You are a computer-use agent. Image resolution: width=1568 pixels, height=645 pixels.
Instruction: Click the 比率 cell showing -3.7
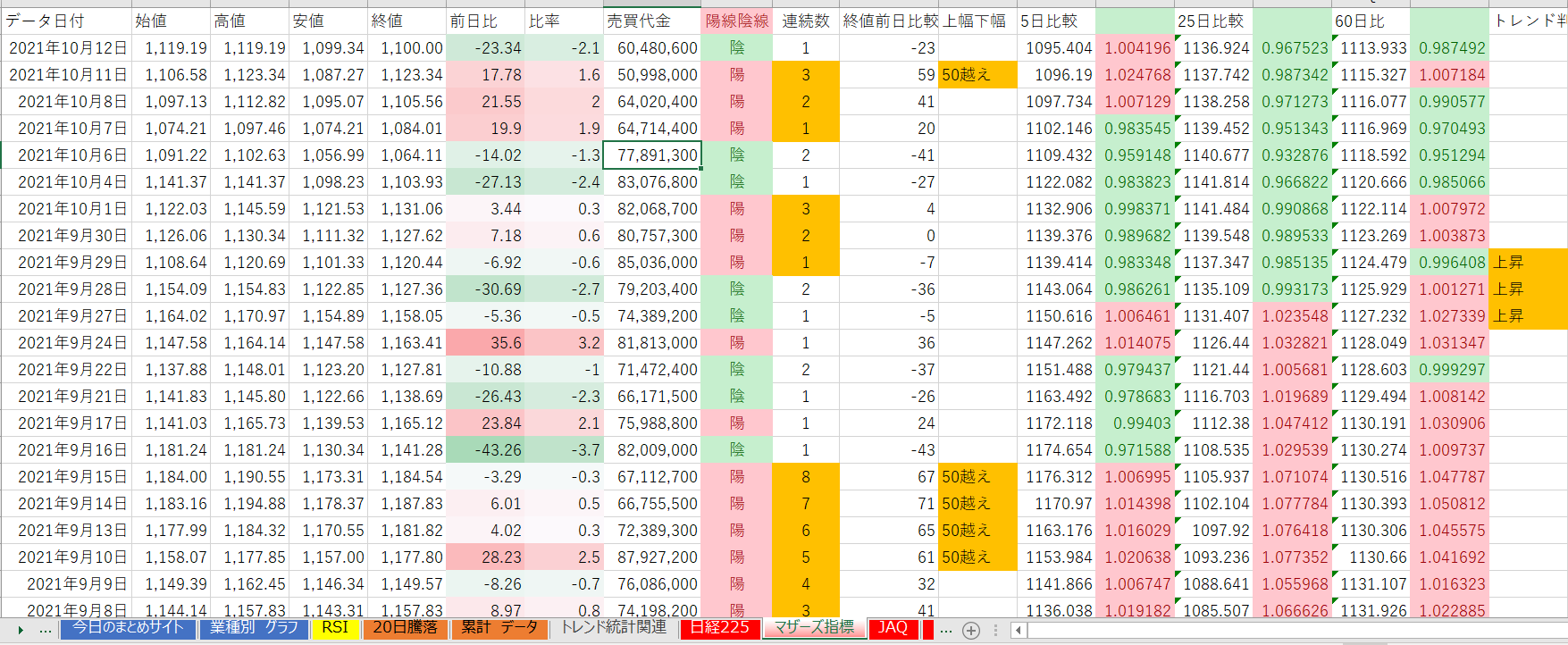tap(564, 450)
